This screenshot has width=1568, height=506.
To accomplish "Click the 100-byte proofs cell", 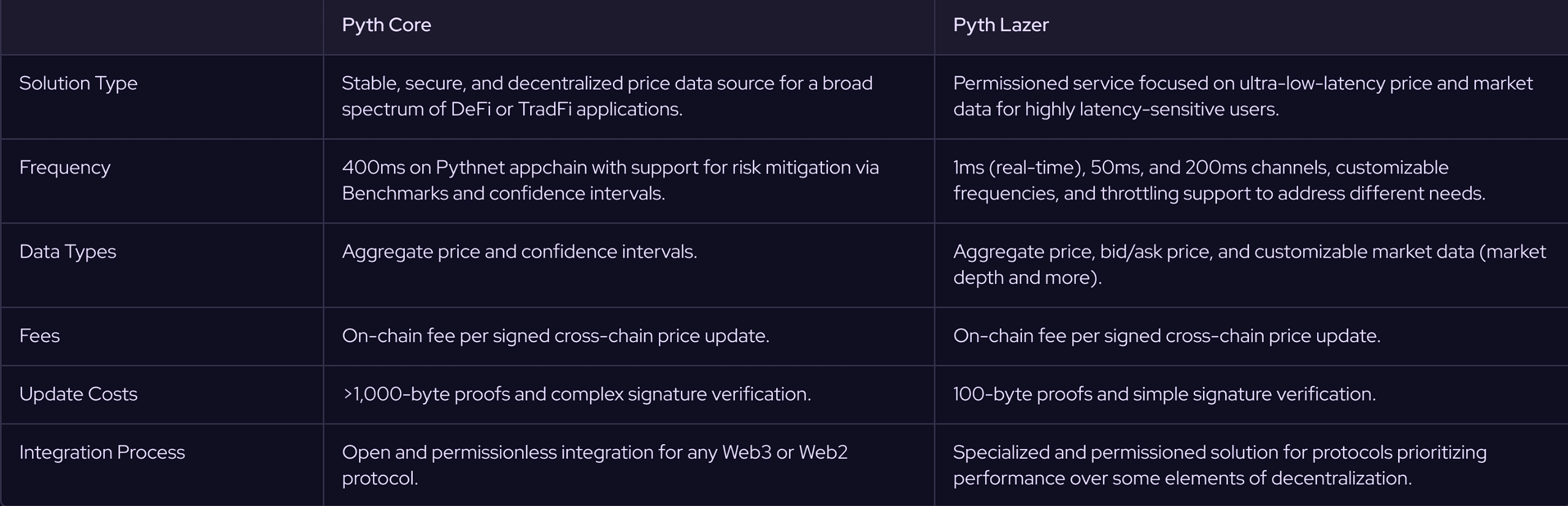I will 1164,394.
